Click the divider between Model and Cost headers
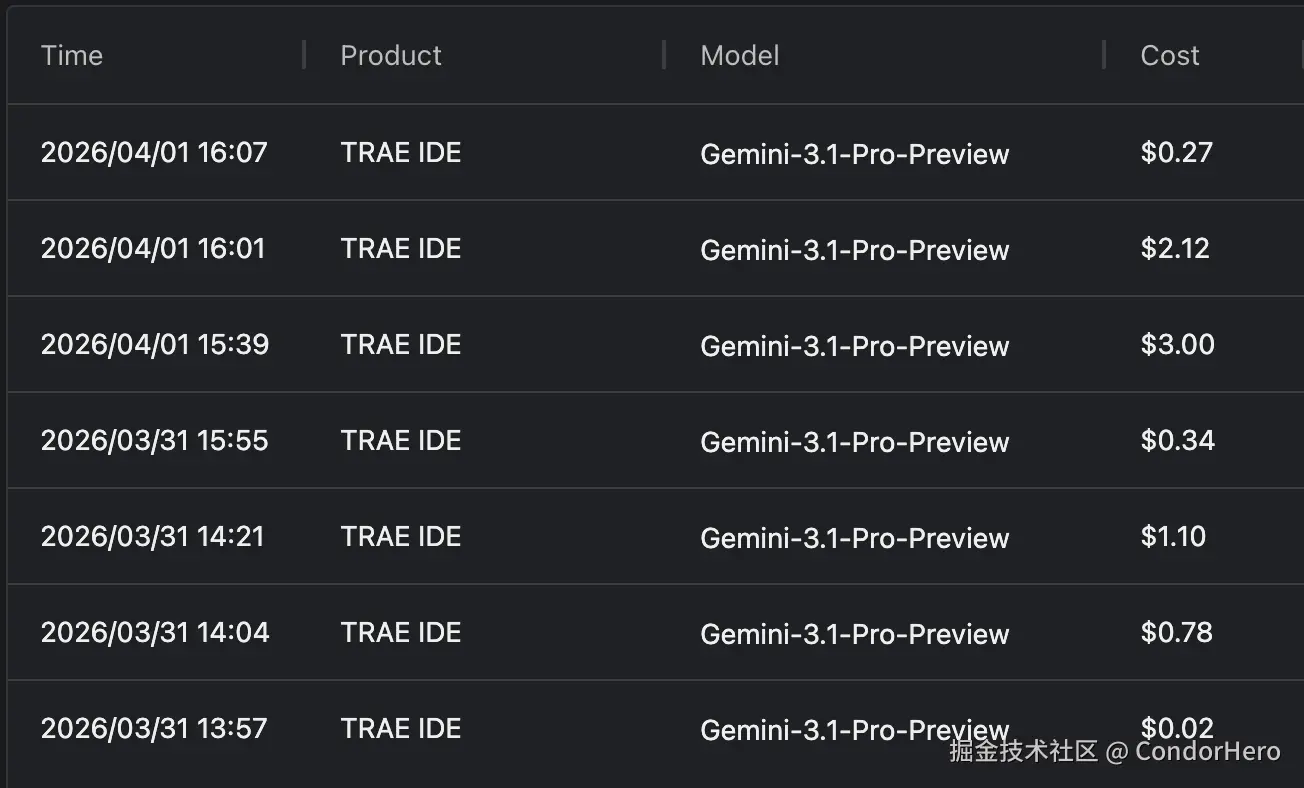Screen dimensions: 1304x788 click(x=1104, y=55)
